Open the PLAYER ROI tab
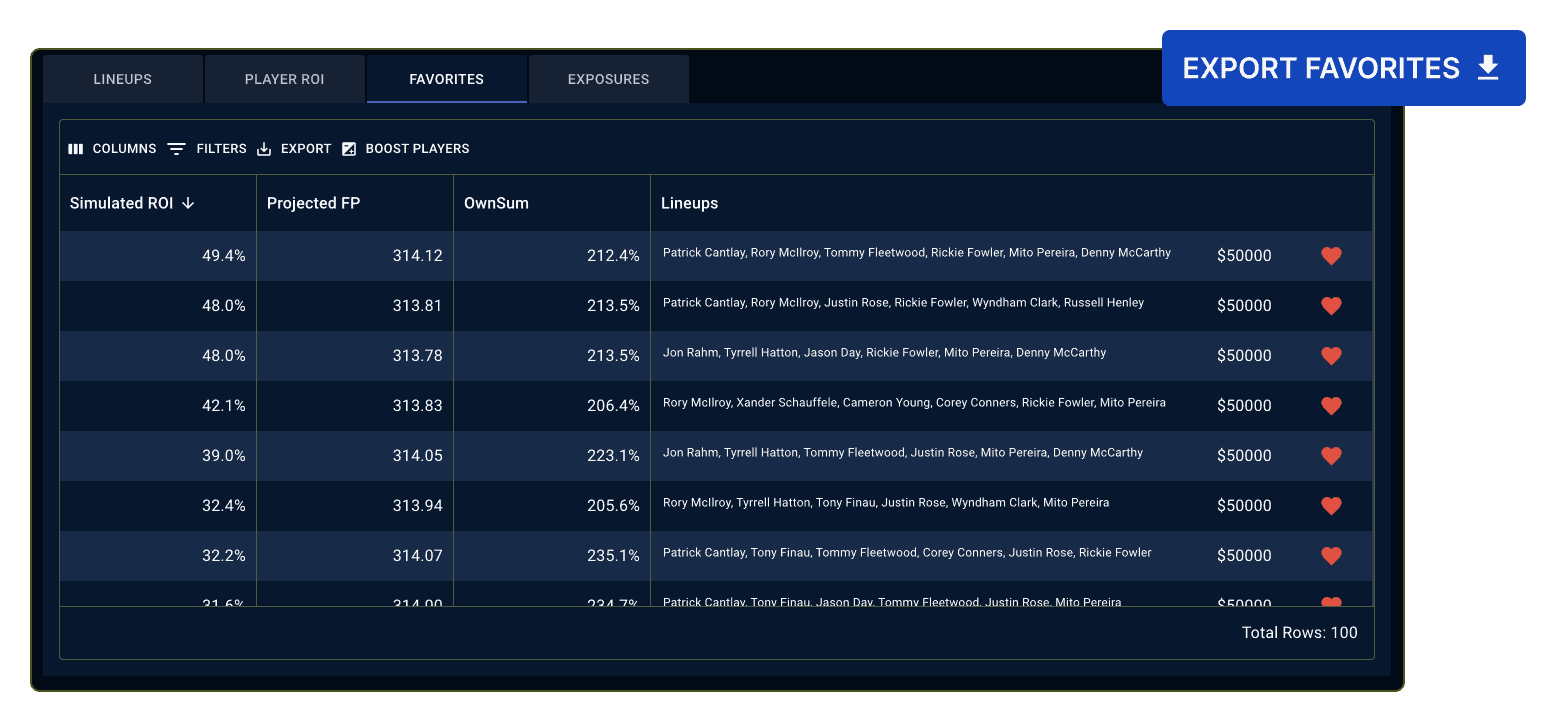 [x=284, y=78]
